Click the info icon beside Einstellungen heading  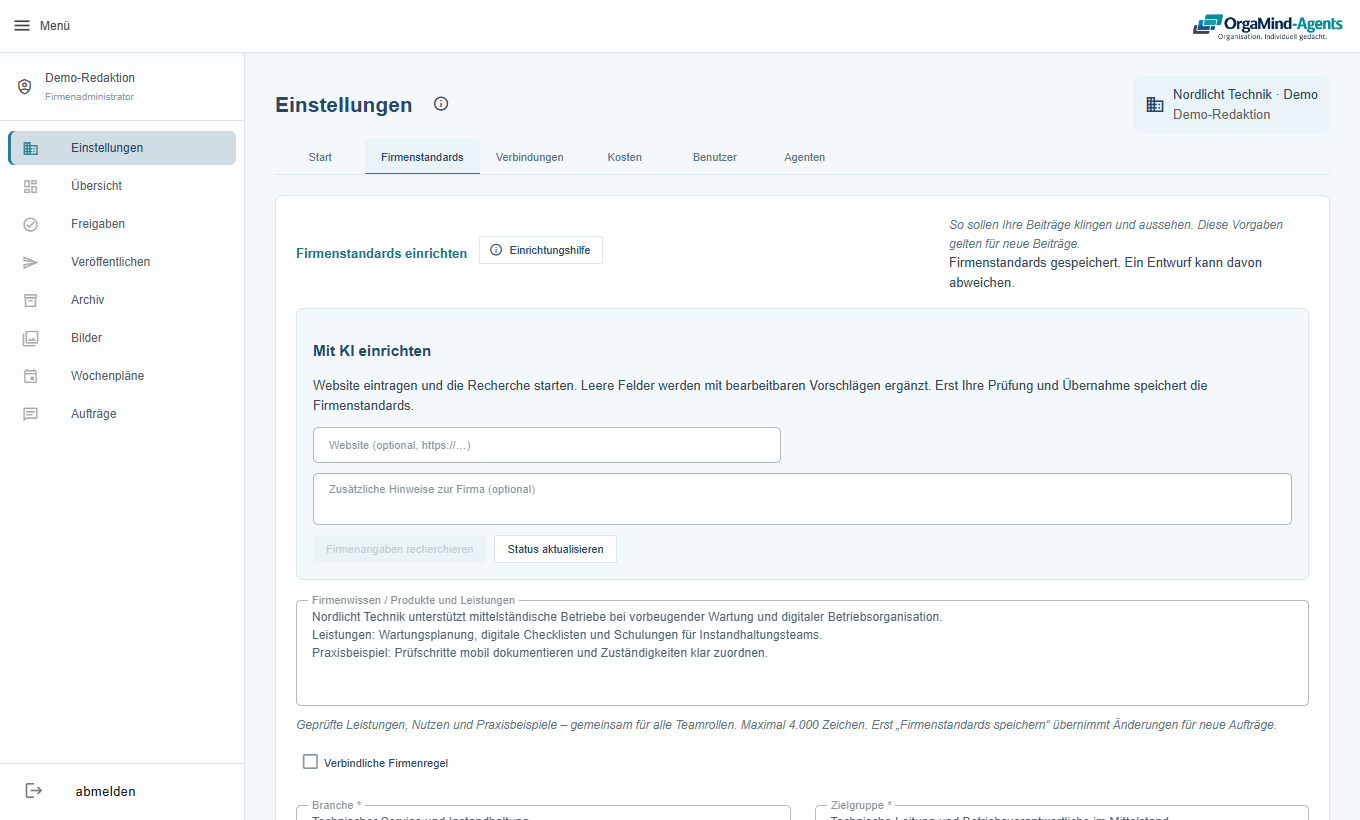pyautogui.click(x=441, y=104)
